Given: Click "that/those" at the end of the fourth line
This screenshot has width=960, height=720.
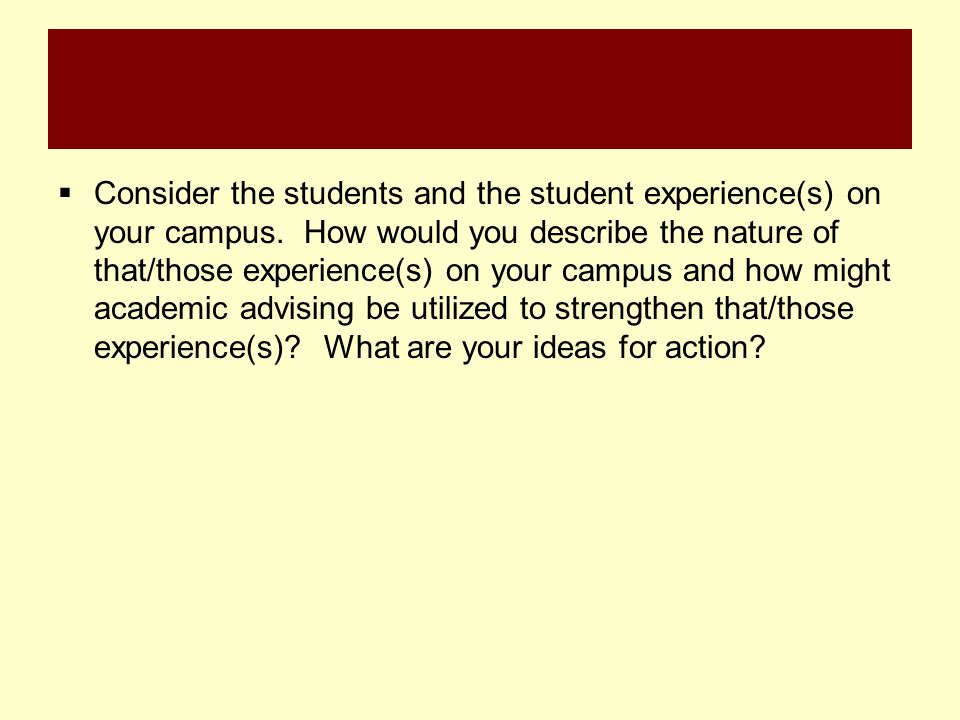Looking at the screenshot, I should click(x=784, y=309).
